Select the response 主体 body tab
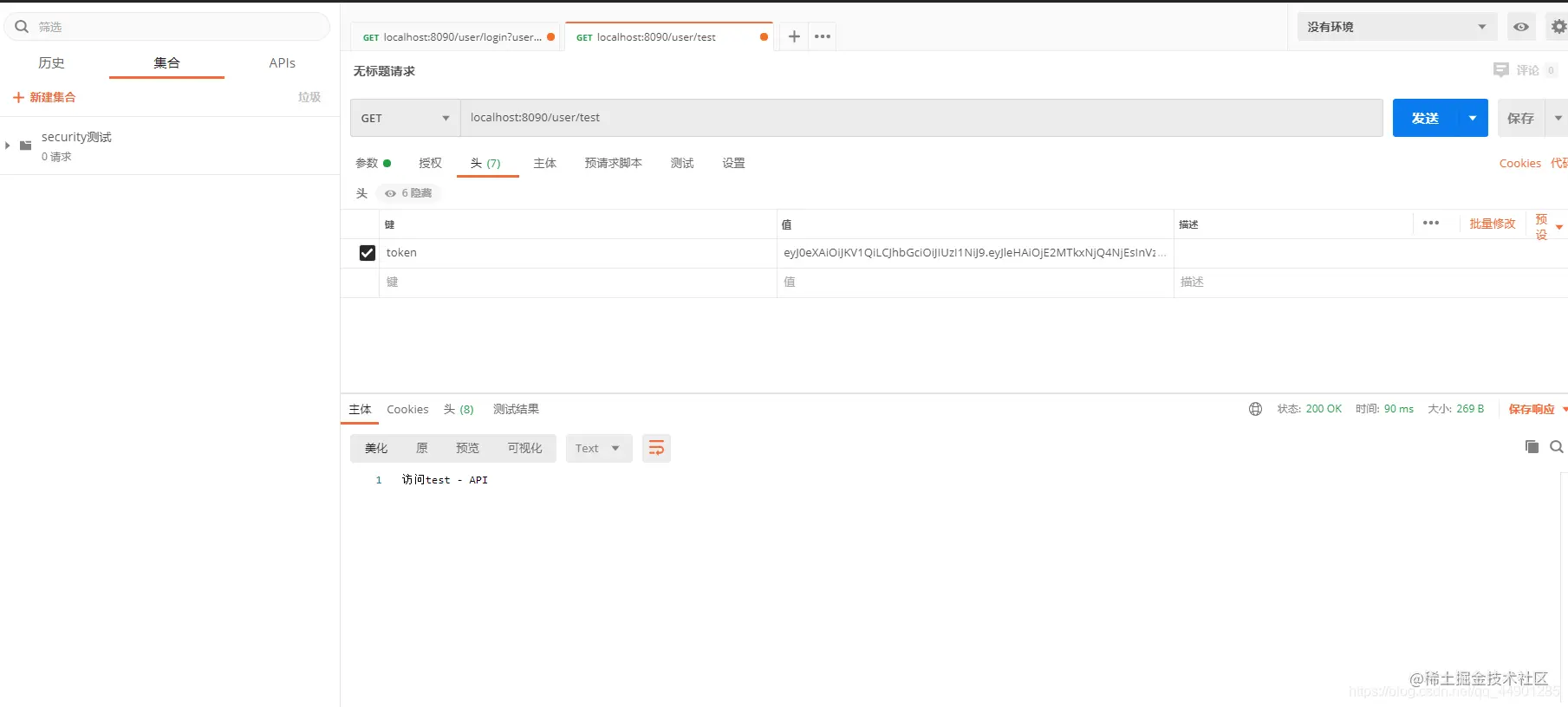The width and height of the screenshot is (1568, 707). coord(360,409)
